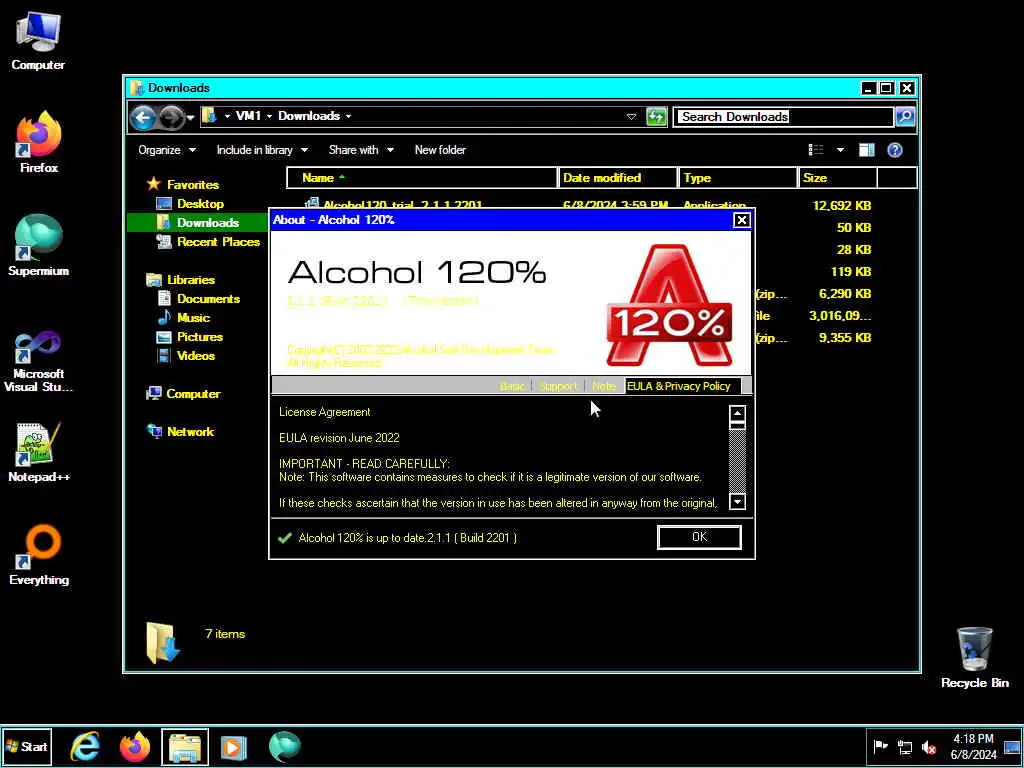This screenshot has width=1024, height=768.
Task: Click the muted volume tray icon
Action: [x=929, y=747]
